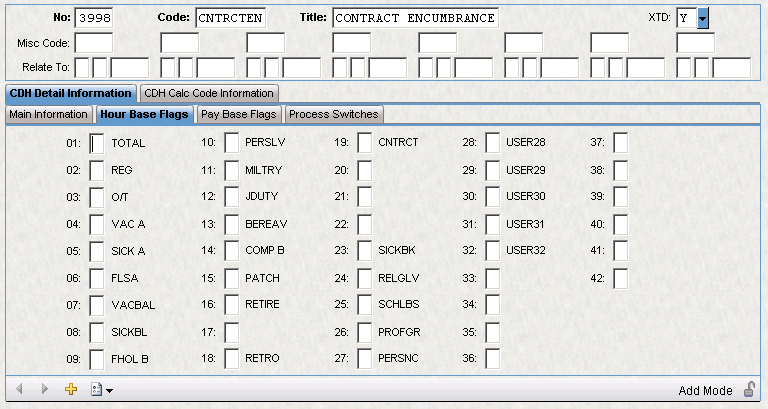Click the next record arrow icon

[44, 390]
